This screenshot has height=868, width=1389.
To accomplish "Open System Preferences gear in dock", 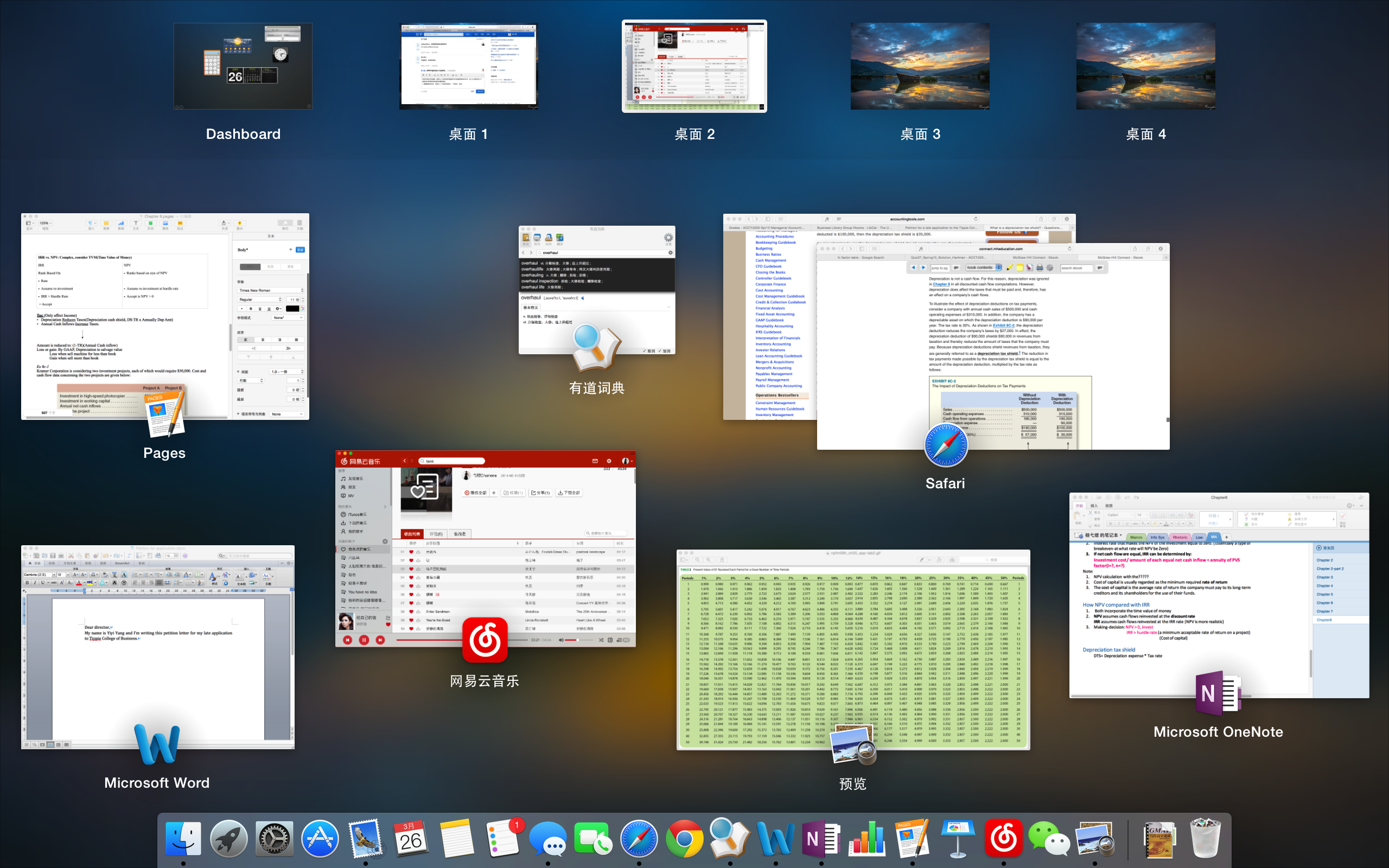I will (x=275, y=839).
